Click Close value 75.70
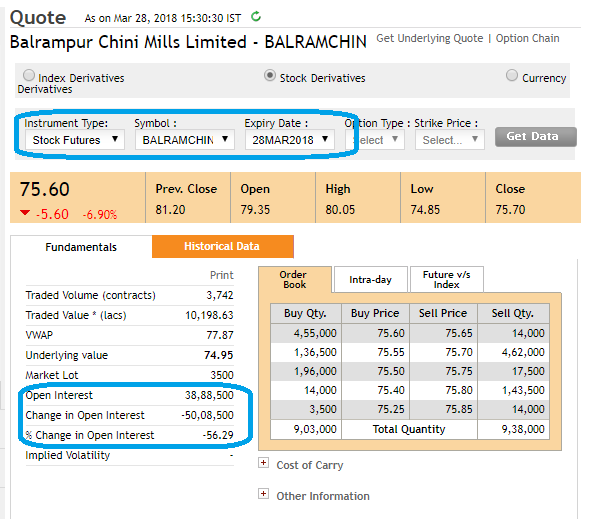 (510, 210)
